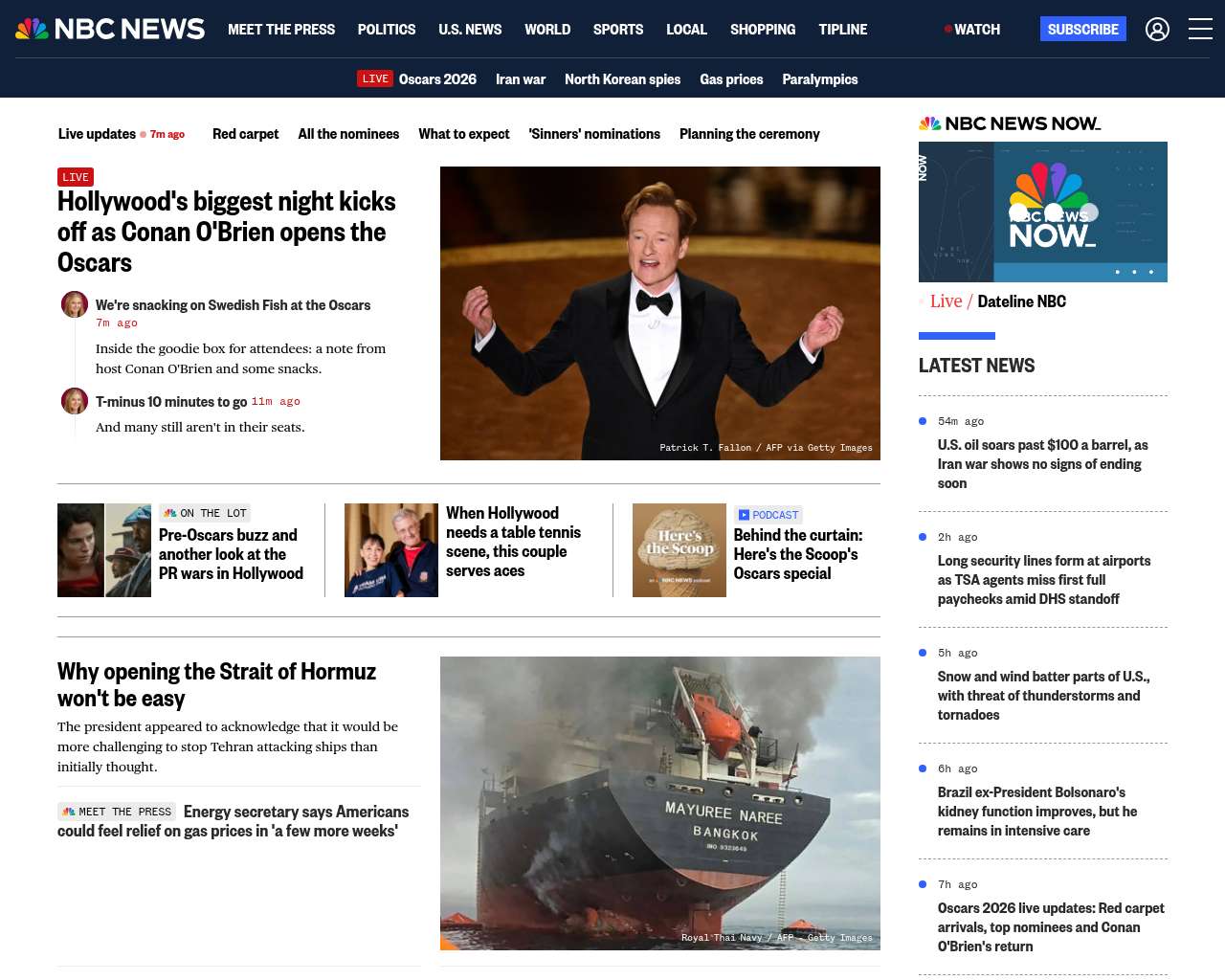Open the account profile icon

(1157, 29)
